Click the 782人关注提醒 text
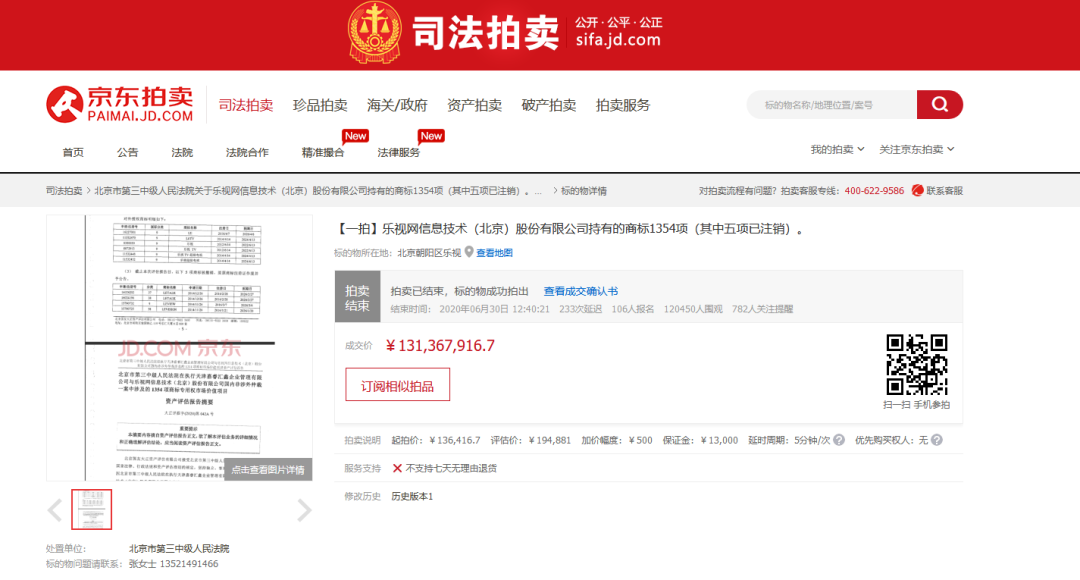1080x580 pixels. click(x=762, y=309)
